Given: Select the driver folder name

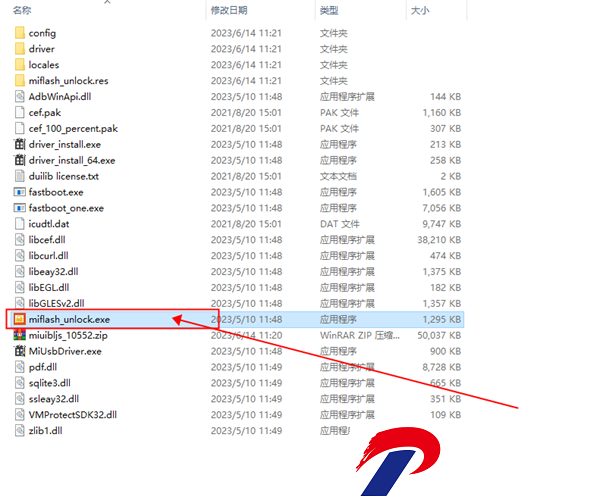Looking at the screenshot, I should pyautogui.click(x=41, y=49).
